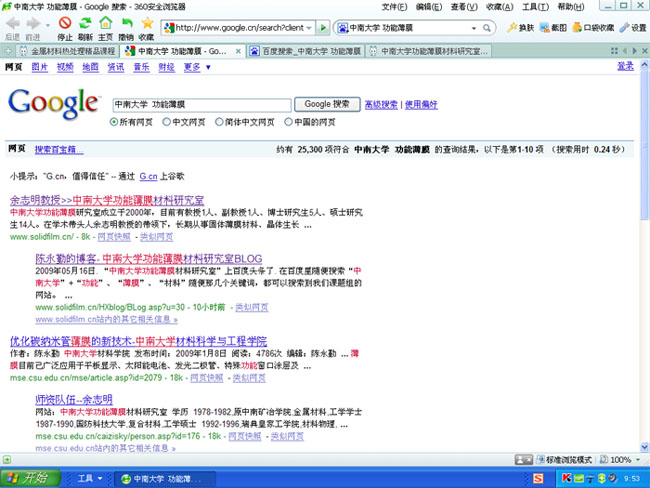Select the 中国的网页 radio button
This screenshot has height=488, width=650.
(x=288, y=122)
